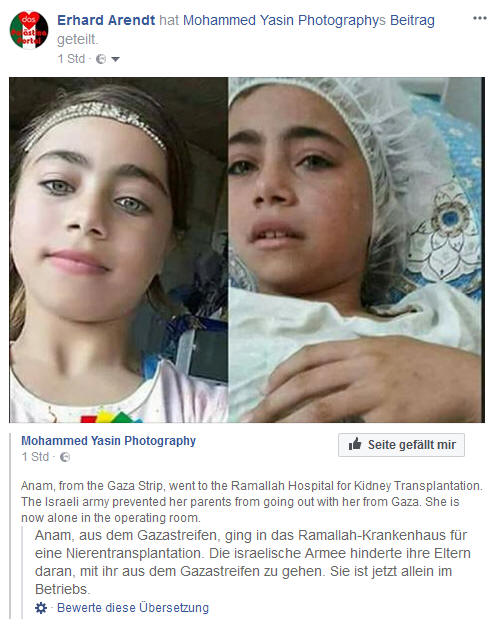Click the globe privacy icon near the top timestamp
Image resolution: width=493 pixels, height=628 pixels.
click(101, 59)
